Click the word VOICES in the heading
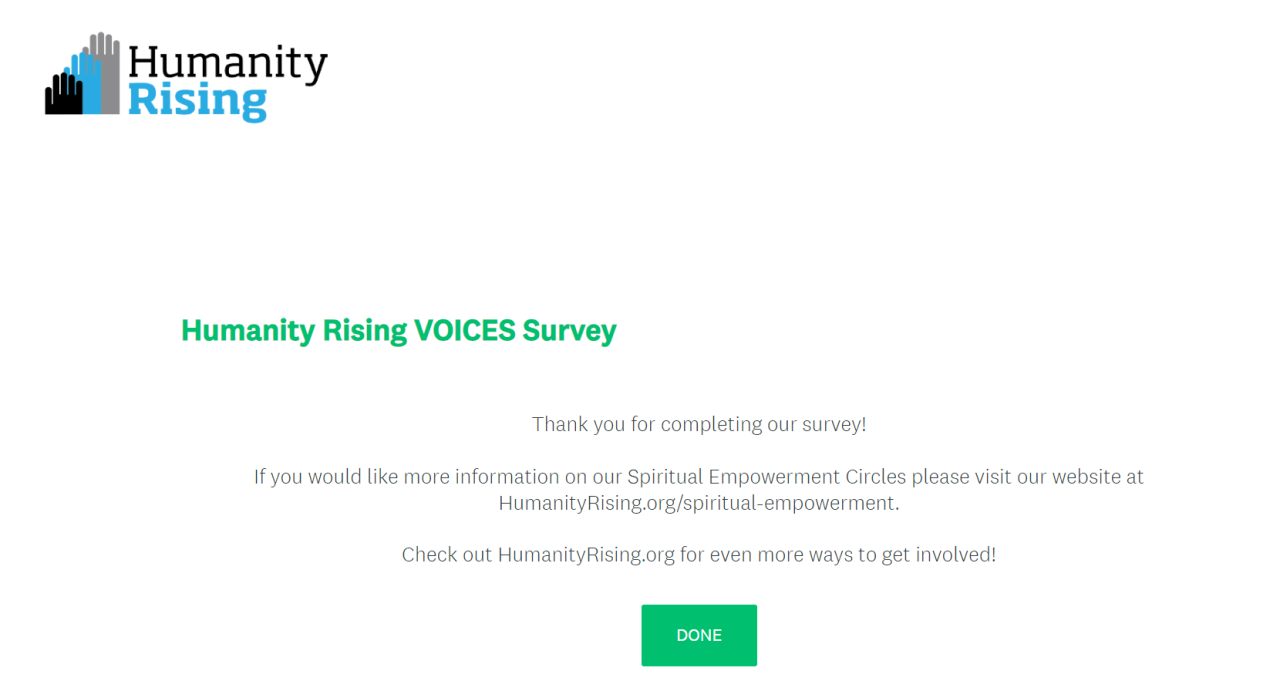The width and height of the screenshot is (1280, 681). coord(464,330)
